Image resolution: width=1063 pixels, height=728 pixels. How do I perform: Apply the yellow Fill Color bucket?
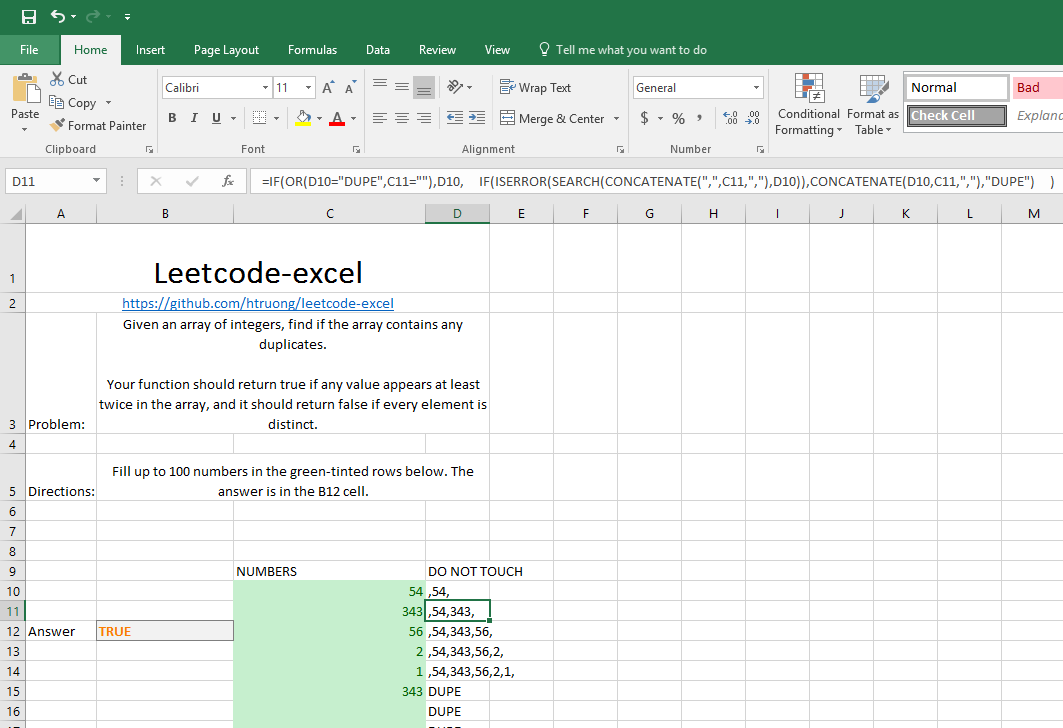303,118
